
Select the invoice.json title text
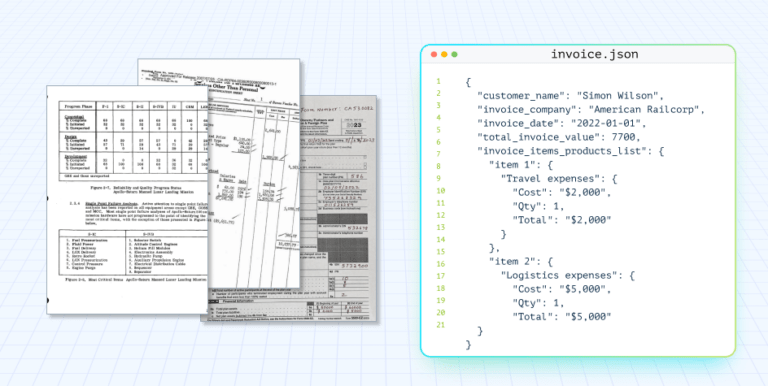click(x=595, y=54)
